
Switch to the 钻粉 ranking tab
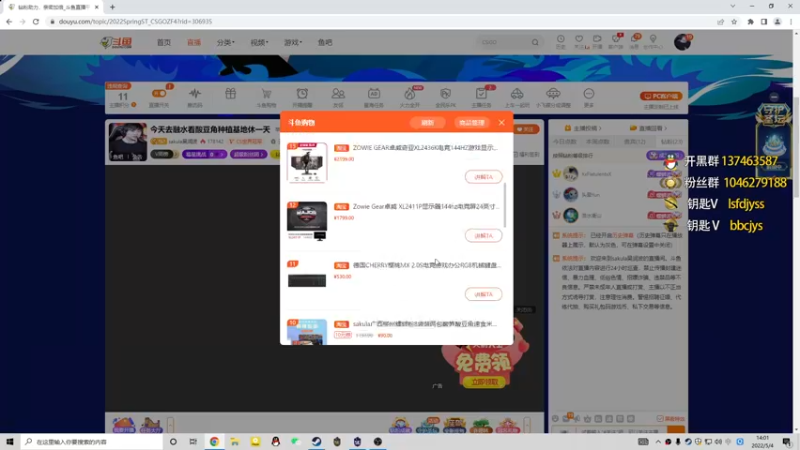[671, 141]
